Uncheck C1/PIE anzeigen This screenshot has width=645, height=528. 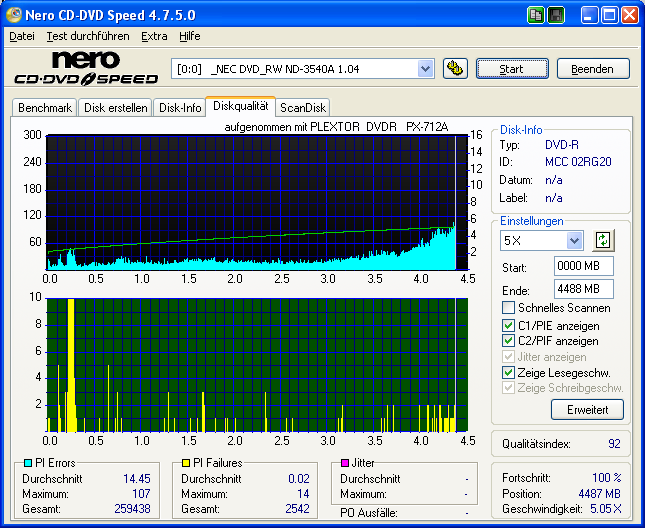pos(509,326)
